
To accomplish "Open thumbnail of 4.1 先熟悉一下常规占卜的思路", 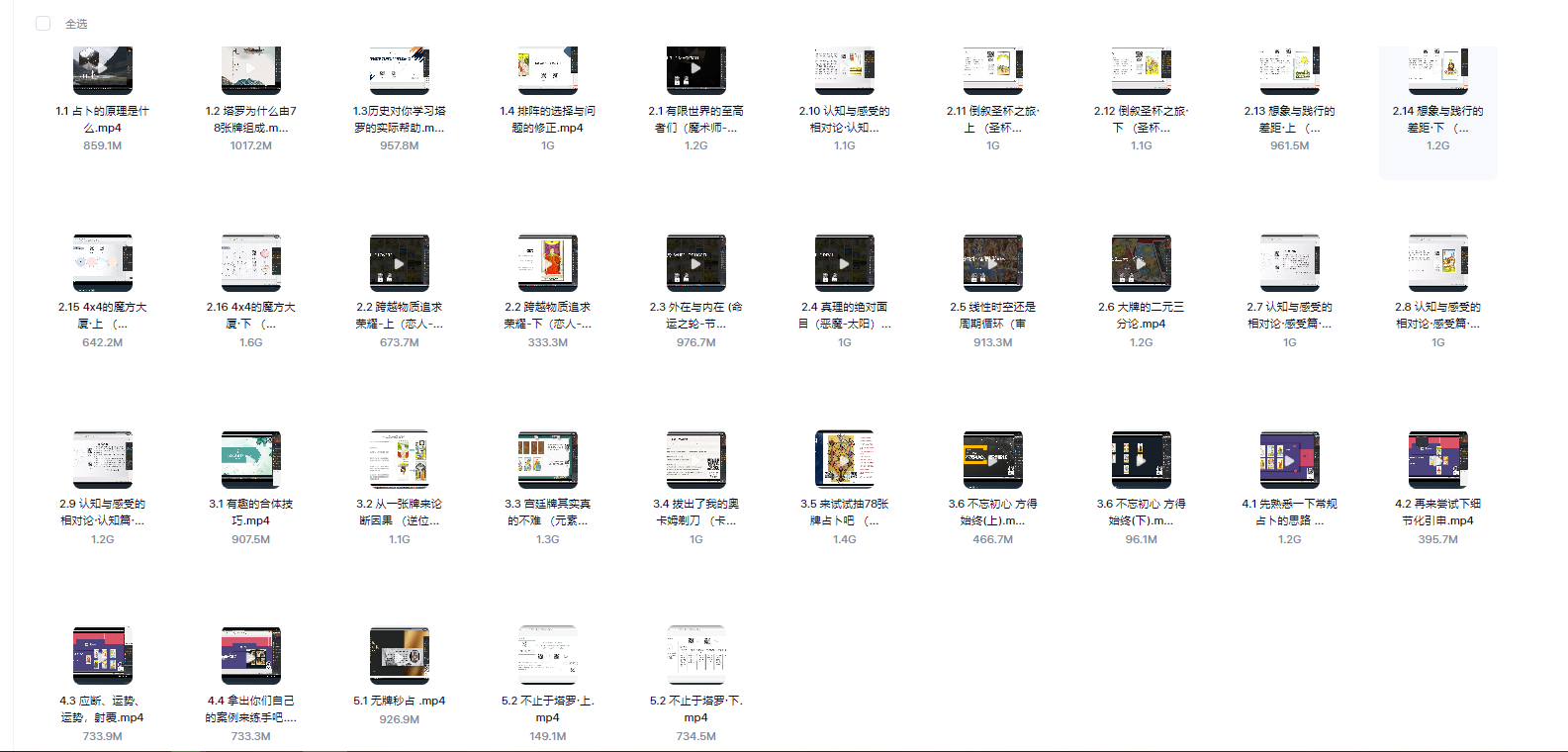I will coord(1290,460).
